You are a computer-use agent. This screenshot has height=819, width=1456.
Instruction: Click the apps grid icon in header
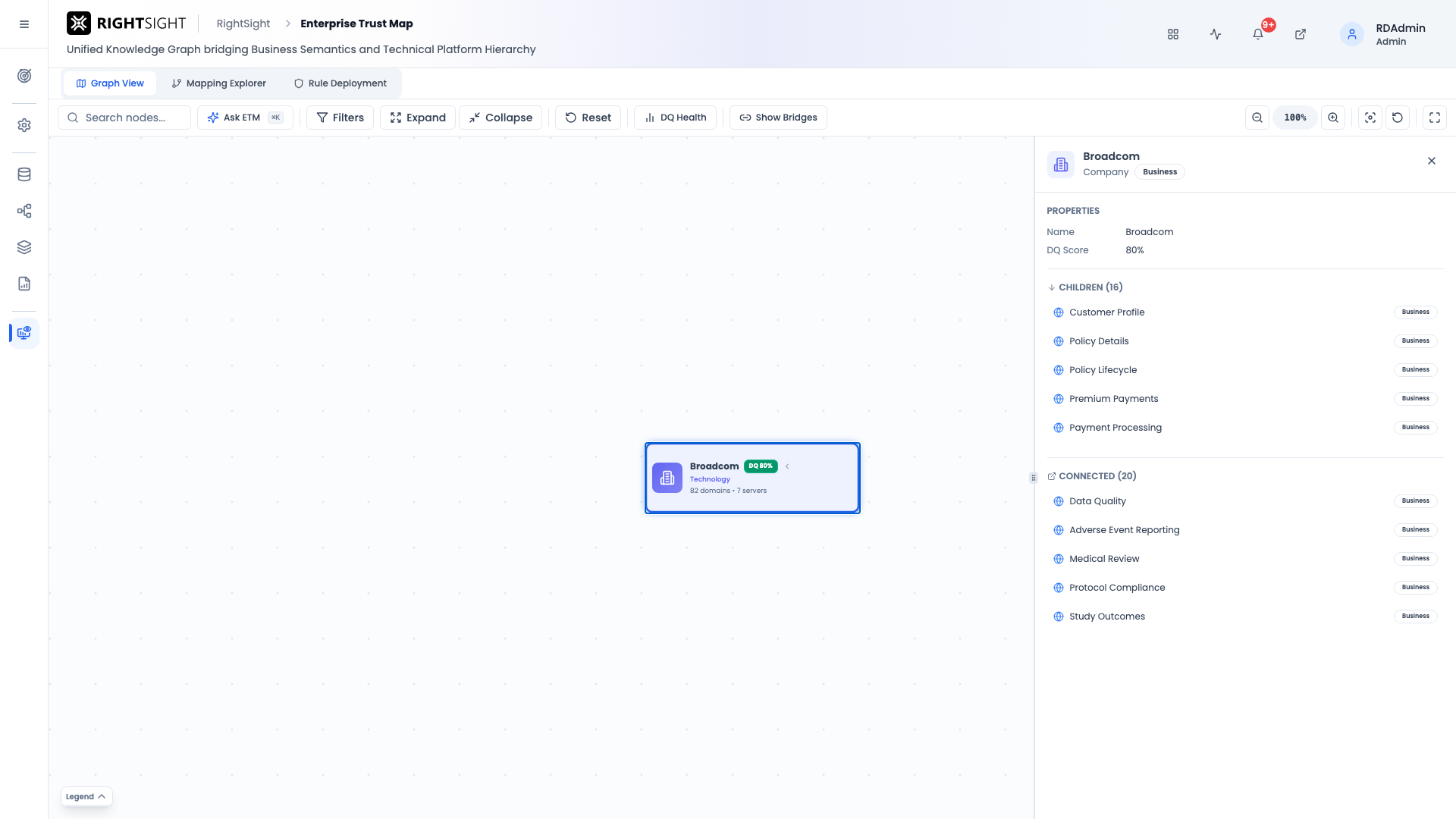coord(1173,34)
